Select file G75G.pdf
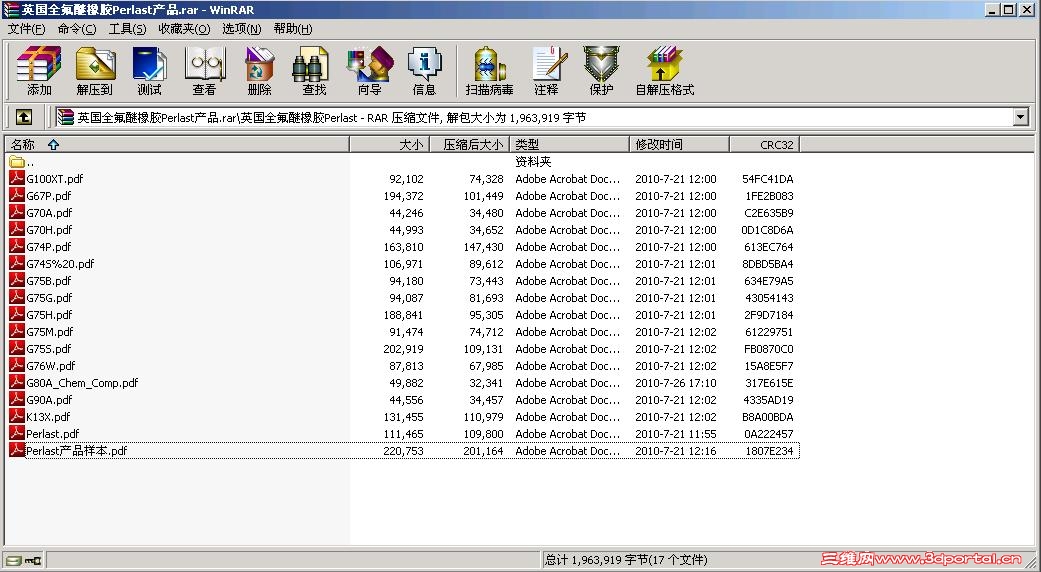This screenshot has width=1041, height=572. (49, 298)
